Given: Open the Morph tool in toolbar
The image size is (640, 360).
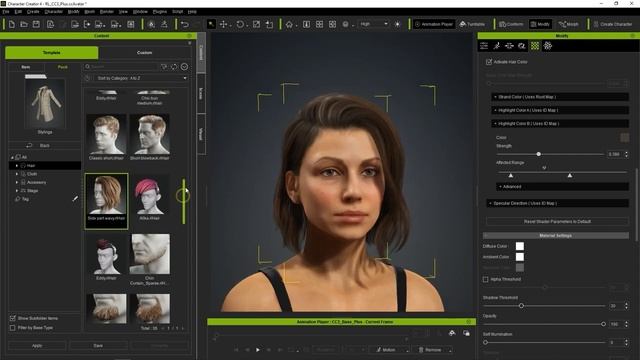Looking at the screenshot, I should pyautogui.click(x=569, y=24).
